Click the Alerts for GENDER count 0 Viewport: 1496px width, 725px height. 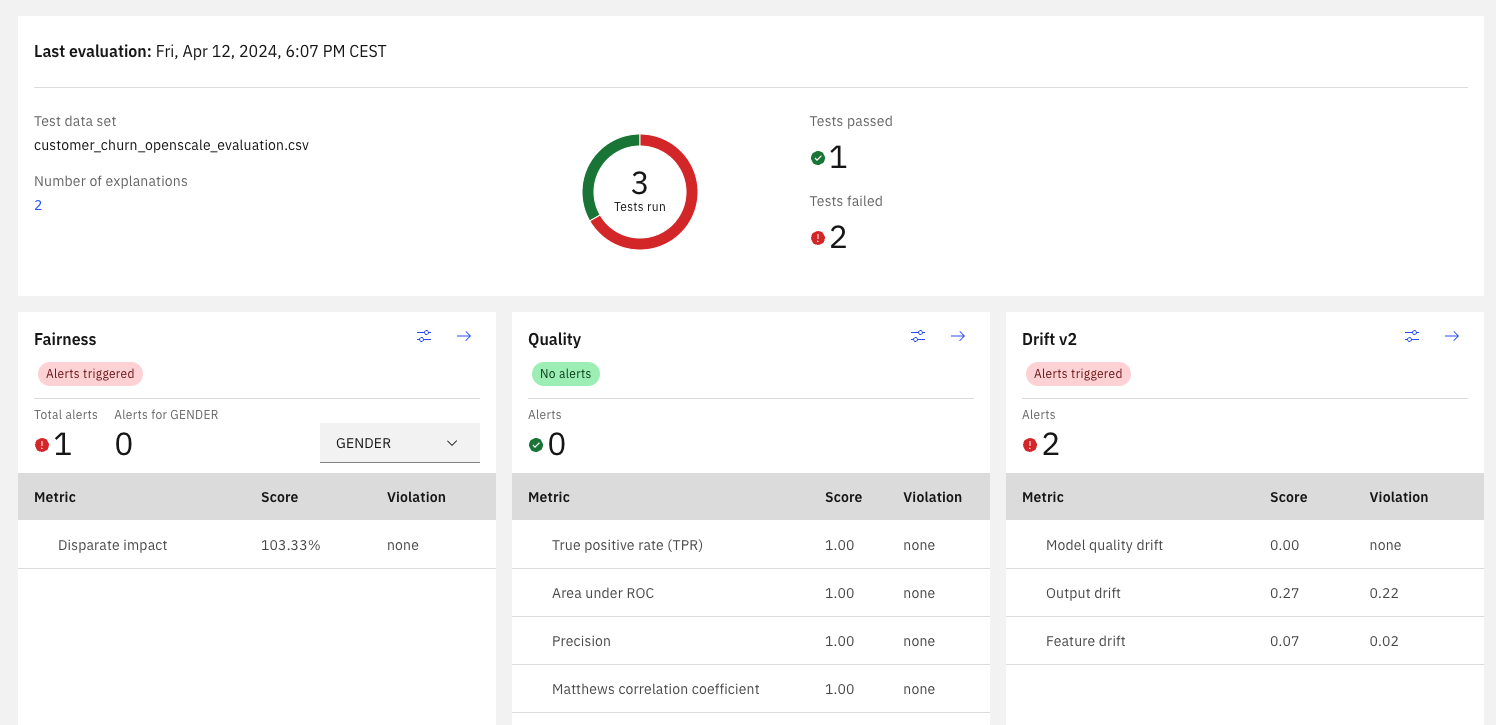tap(123, 444)
